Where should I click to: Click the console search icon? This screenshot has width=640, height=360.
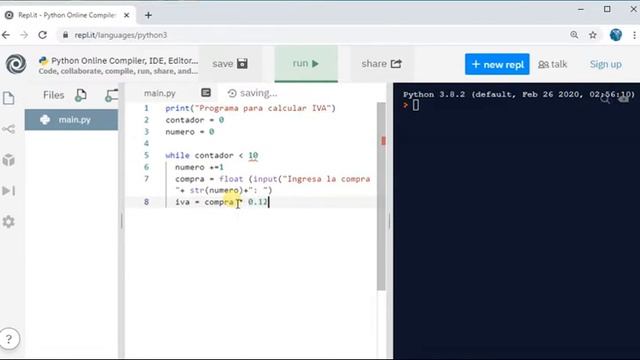[605, 98]
